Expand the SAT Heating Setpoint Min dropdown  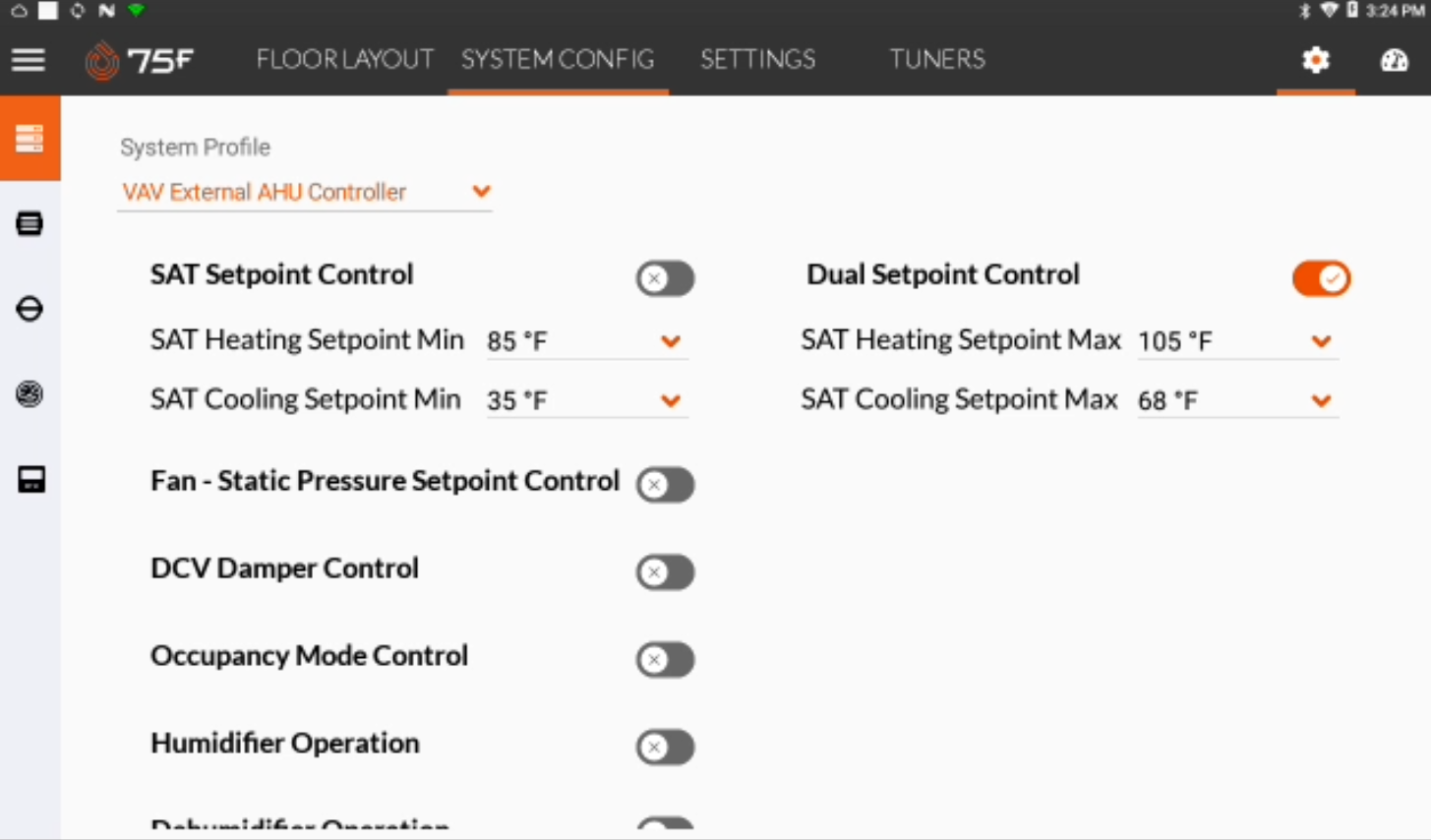point(671,340)
